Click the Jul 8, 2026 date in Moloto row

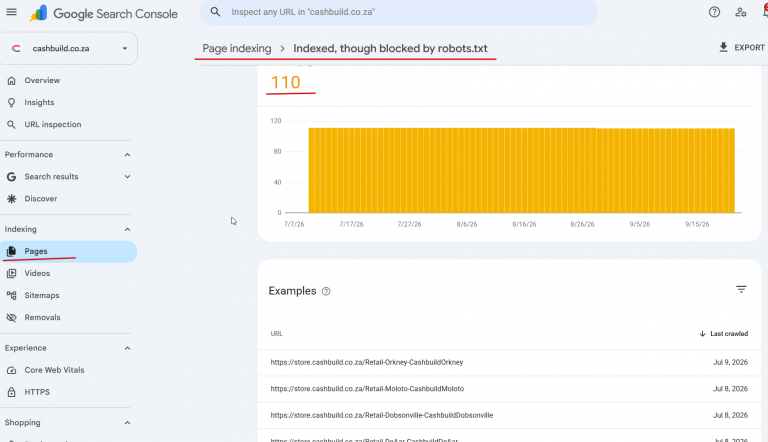[730, 389]
